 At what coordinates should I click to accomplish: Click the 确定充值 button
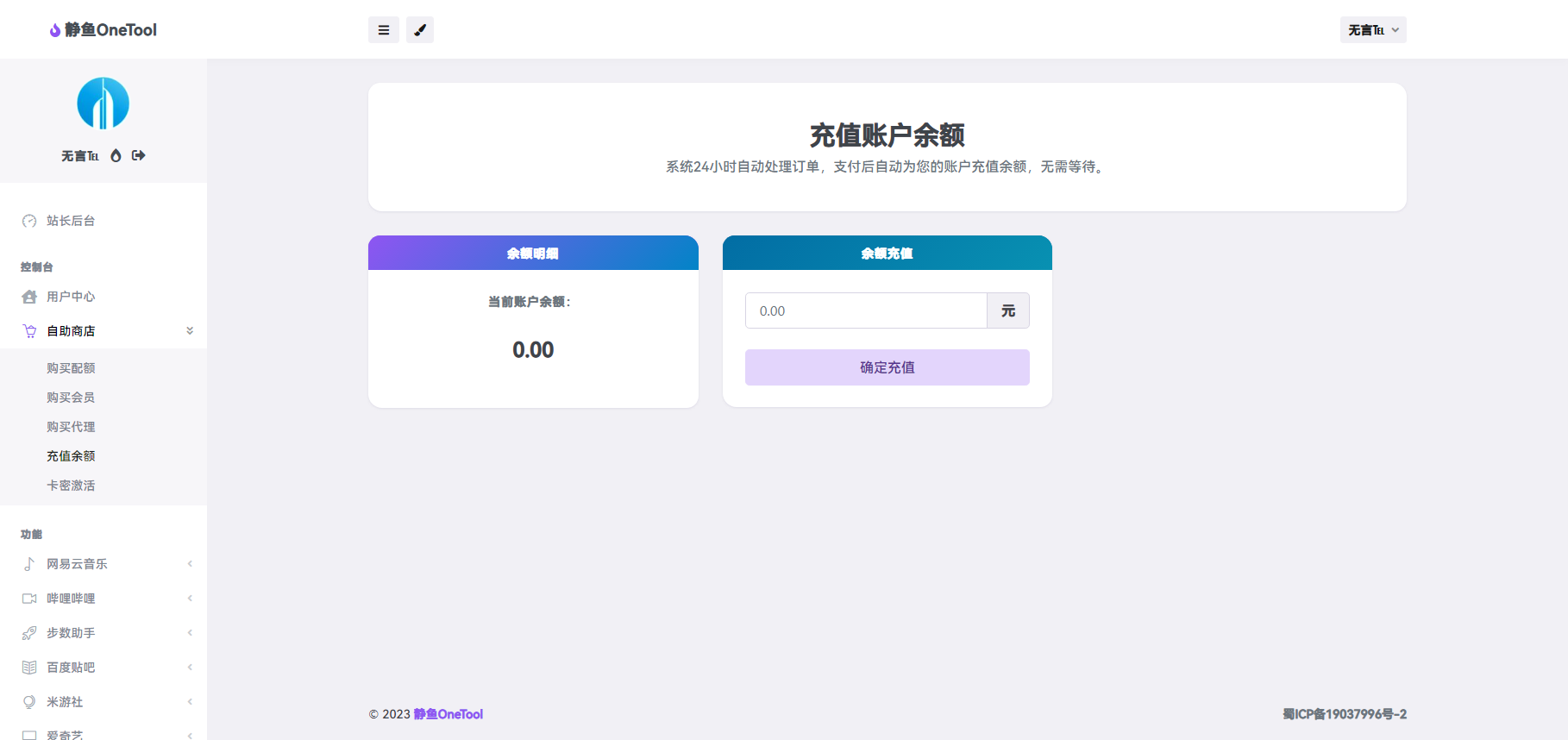[887, 367]
